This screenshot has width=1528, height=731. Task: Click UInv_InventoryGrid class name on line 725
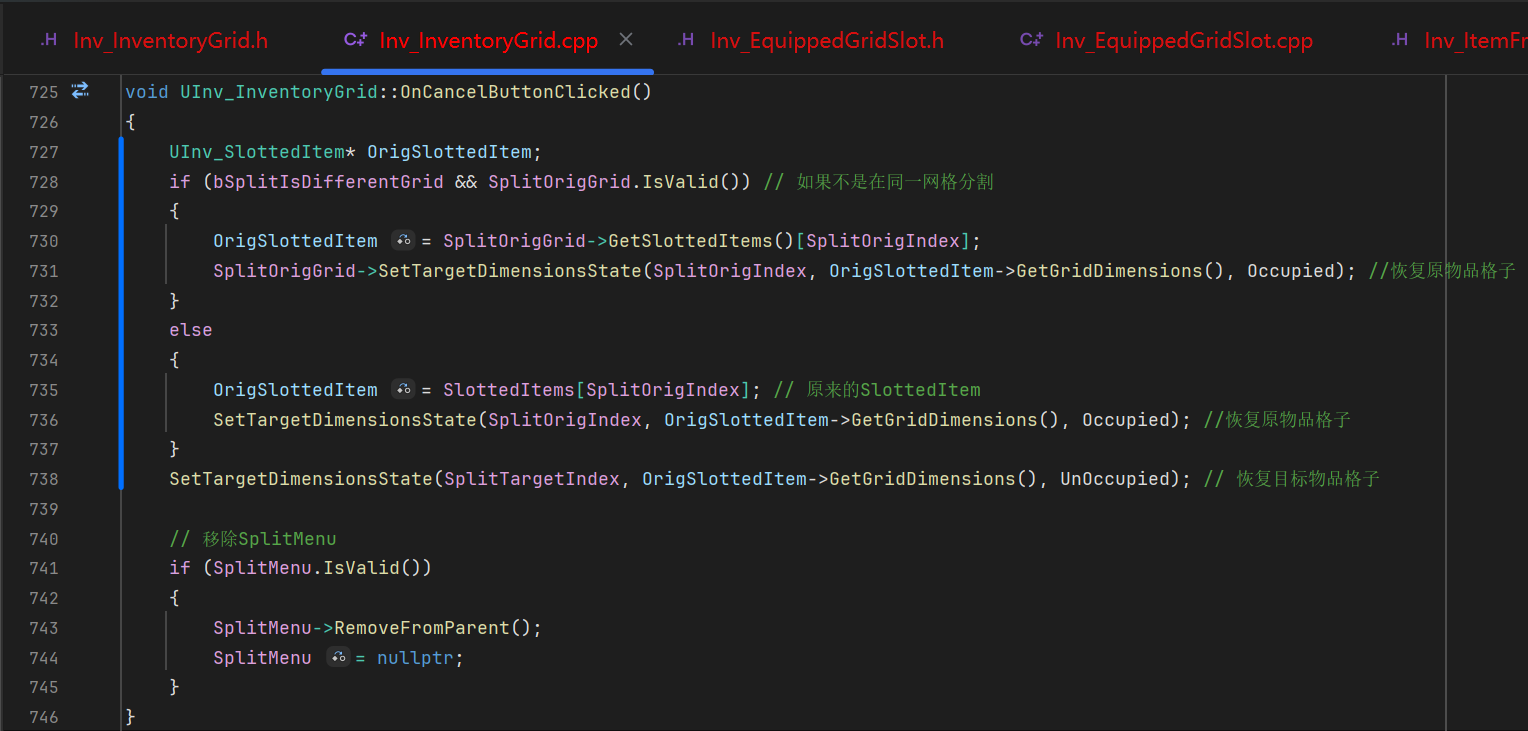[279, 92]
